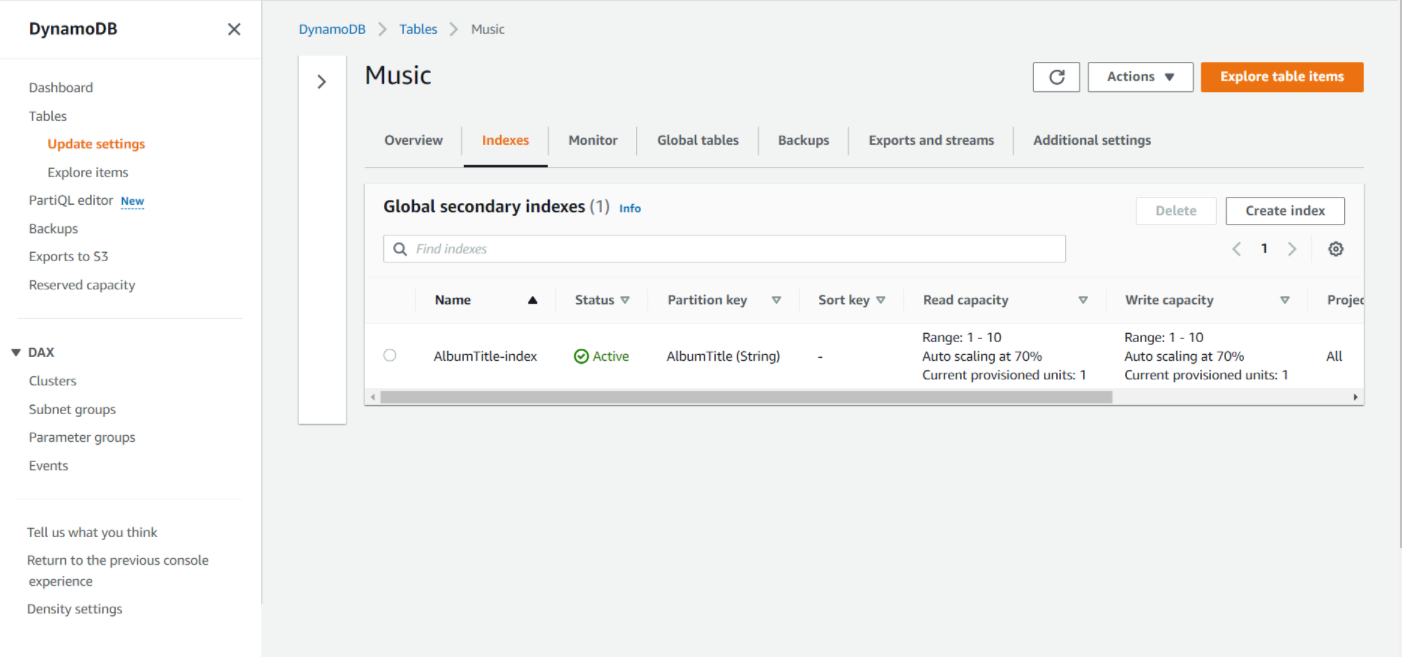Screen dimensions: 1402x657
Task: Open Additional settings tab
Action: point(1092,140)
